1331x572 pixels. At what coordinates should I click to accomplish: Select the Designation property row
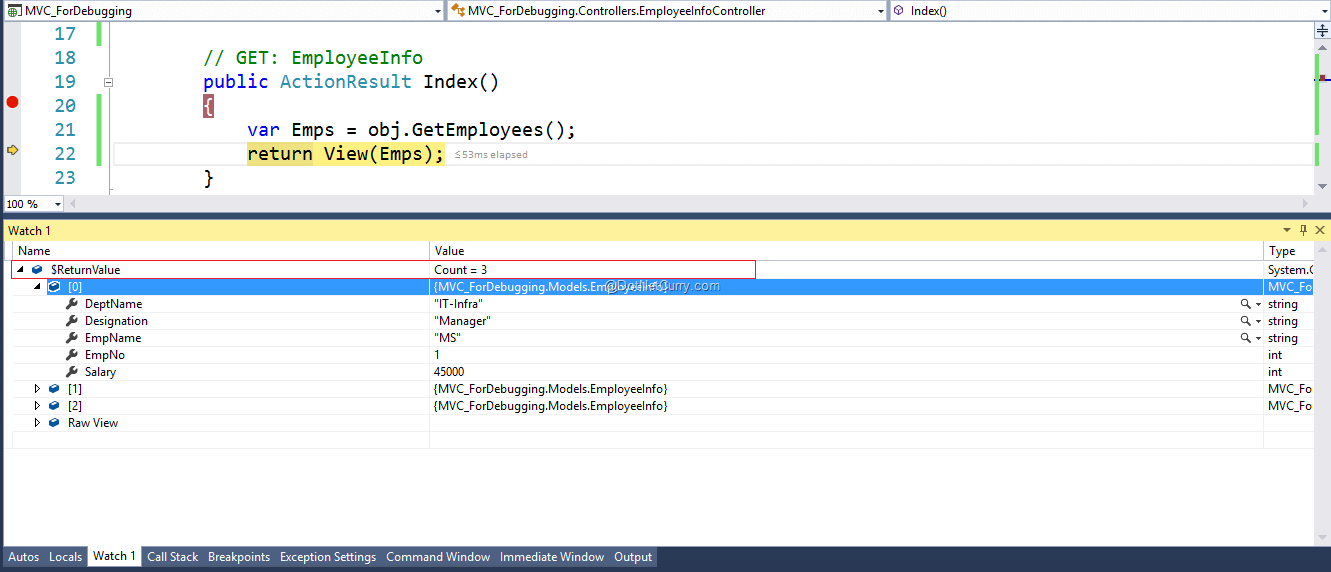[x=116, y=321]
